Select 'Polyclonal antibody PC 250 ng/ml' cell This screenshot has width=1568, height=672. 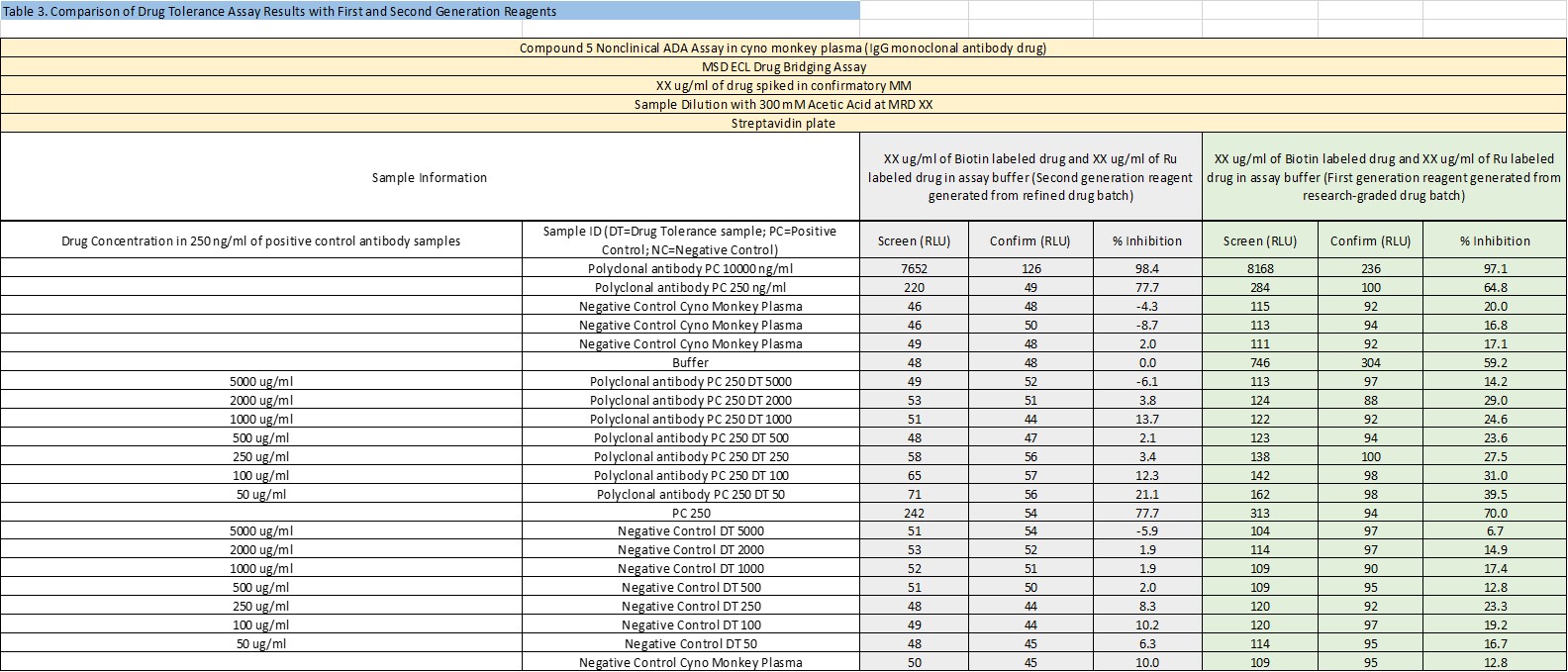690,288
